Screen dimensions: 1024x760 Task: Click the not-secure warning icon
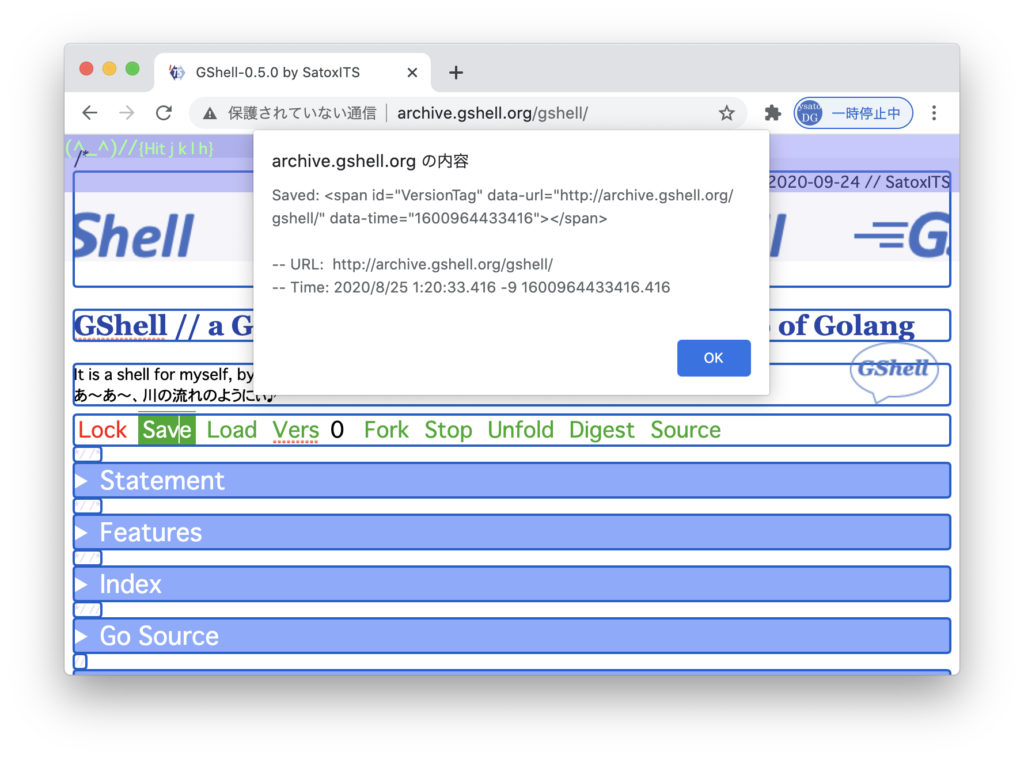coord(210,114)
